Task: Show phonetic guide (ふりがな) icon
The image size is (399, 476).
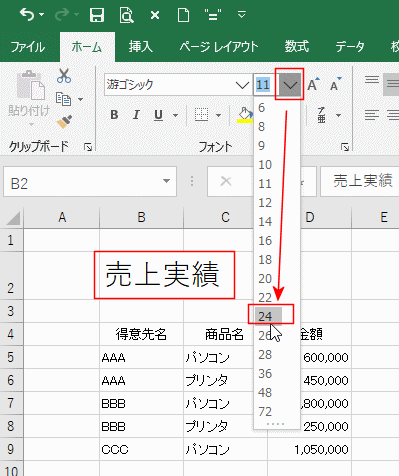Action: (321, 115)
